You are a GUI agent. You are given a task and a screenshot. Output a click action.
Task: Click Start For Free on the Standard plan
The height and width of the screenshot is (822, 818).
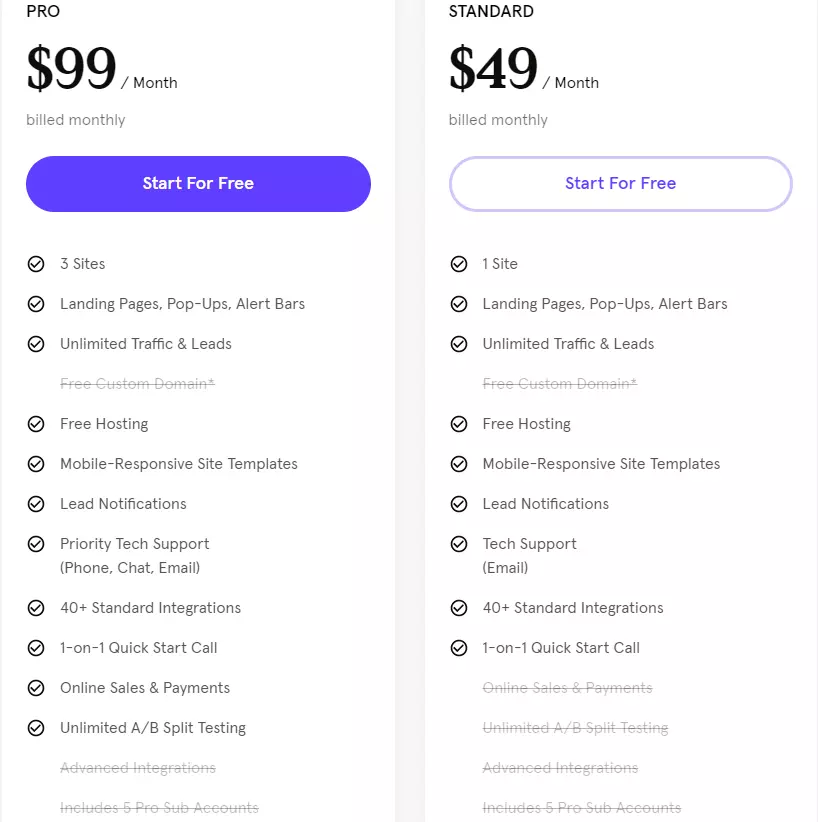620,184
